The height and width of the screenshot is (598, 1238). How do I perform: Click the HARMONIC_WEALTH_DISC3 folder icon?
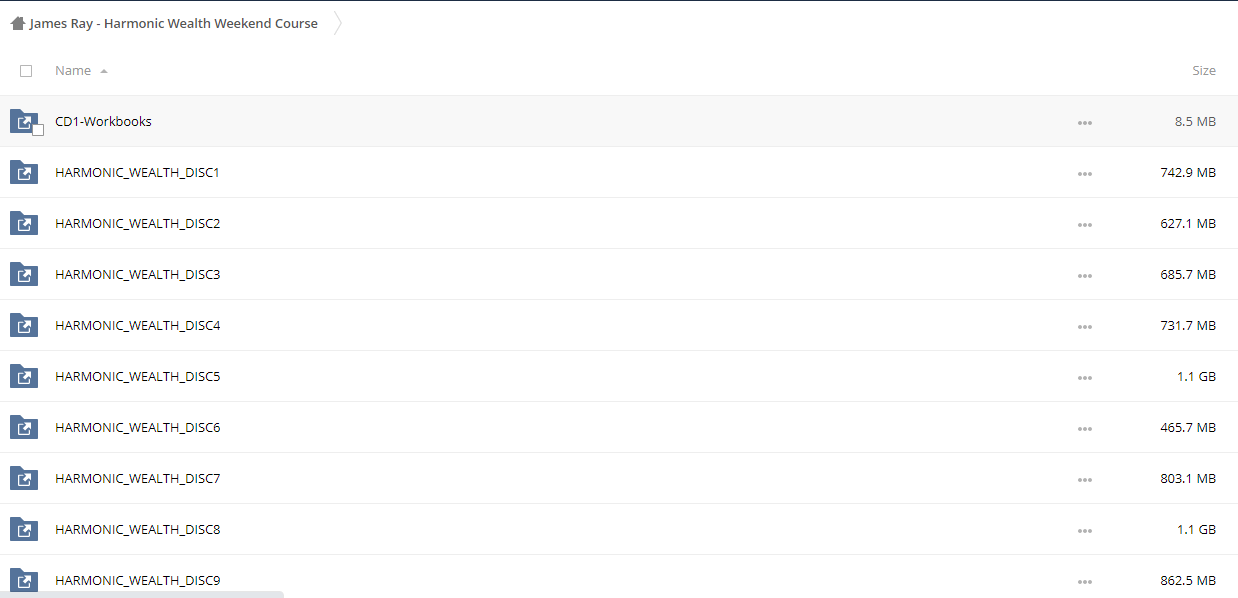pyautogui.click(x=24, y=274)
